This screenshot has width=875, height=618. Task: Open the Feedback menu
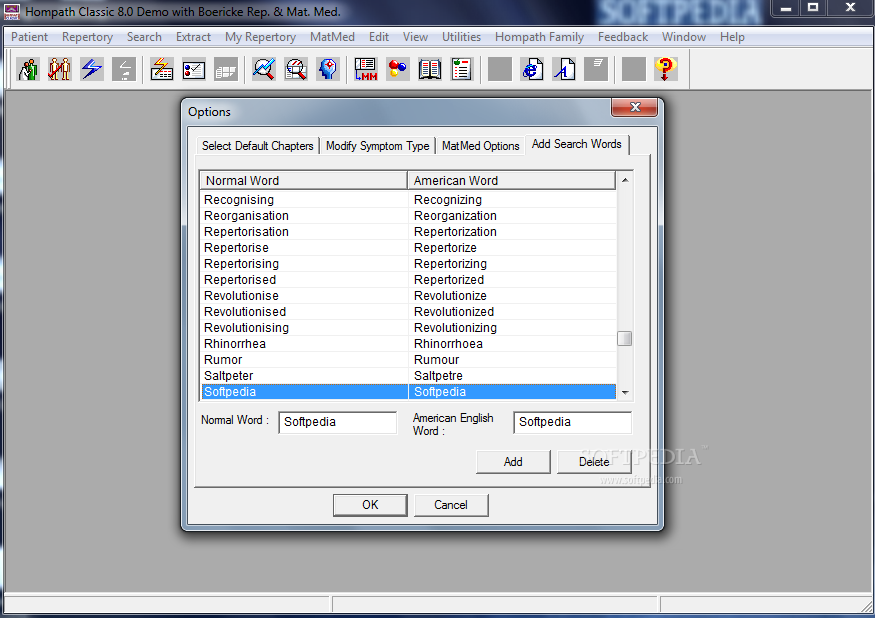coord(623,37)
